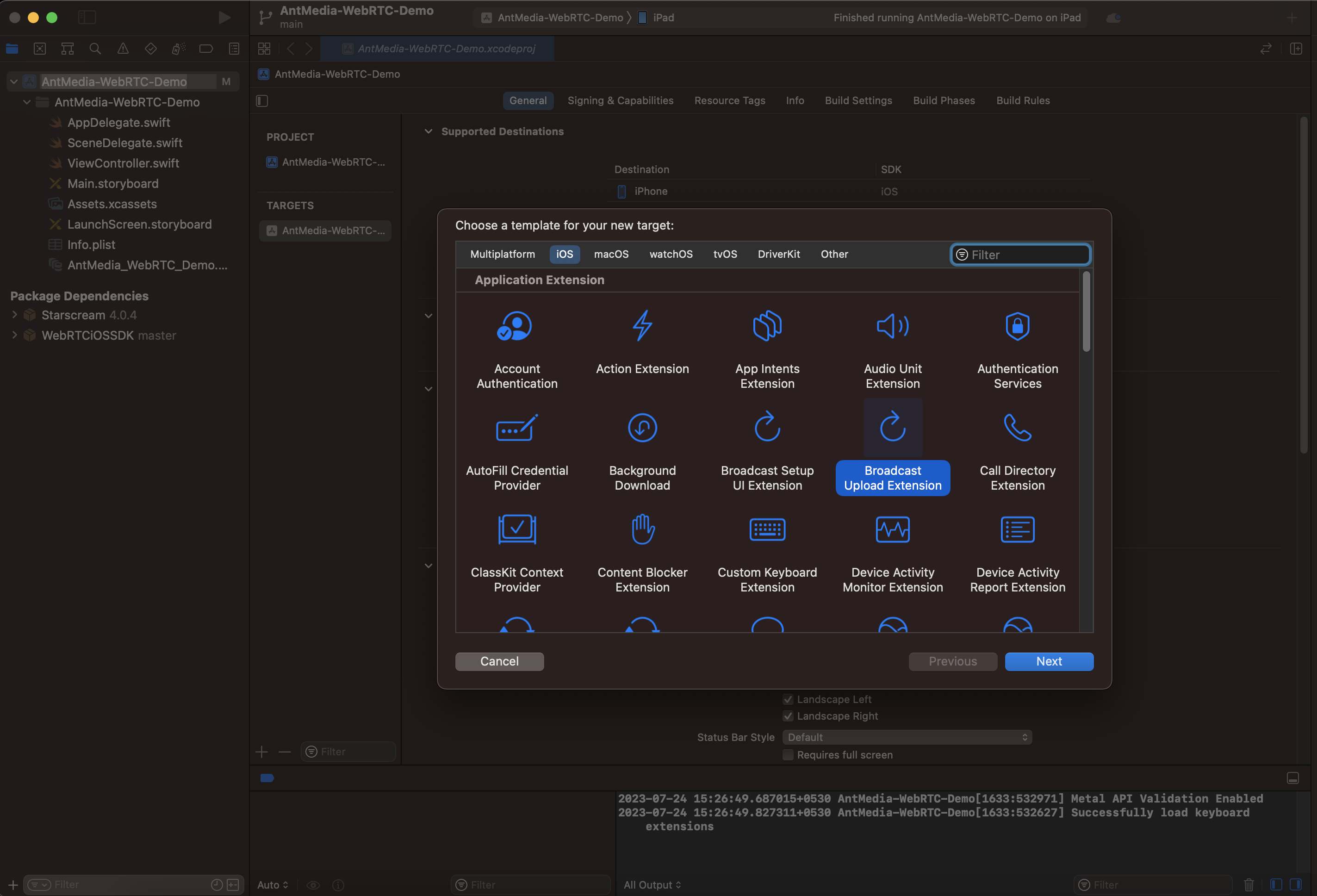
Task: Open the Source Control navigator
Action: pyautogui.click(x=40, y=49)
